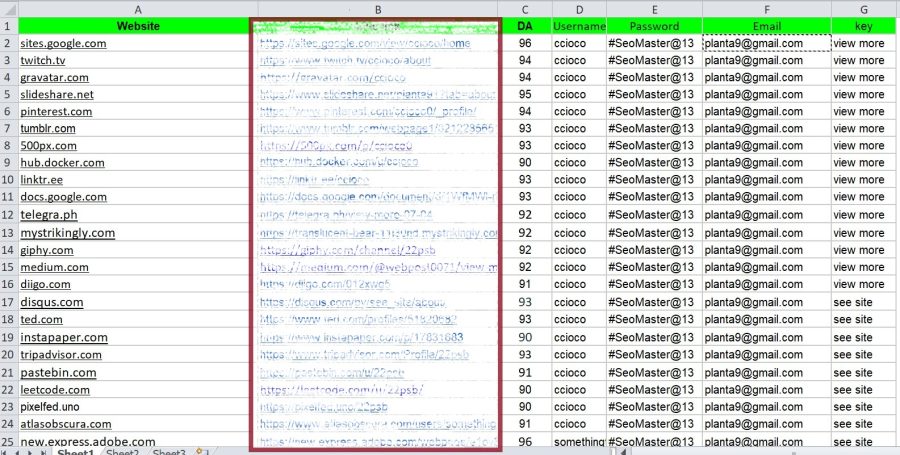This screenshot has height=455, width=900.
Task: Select the password cell in medium.com row
Action: [x=654, y=267]
